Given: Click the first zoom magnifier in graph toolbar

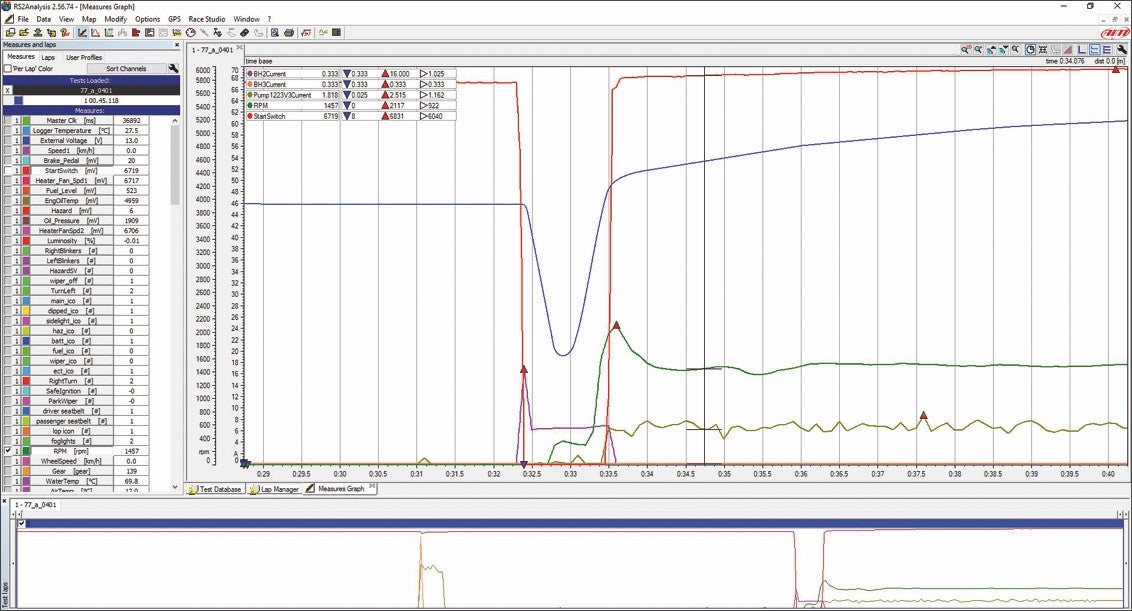Looking at the screenshot, I should tap(966, 49).
